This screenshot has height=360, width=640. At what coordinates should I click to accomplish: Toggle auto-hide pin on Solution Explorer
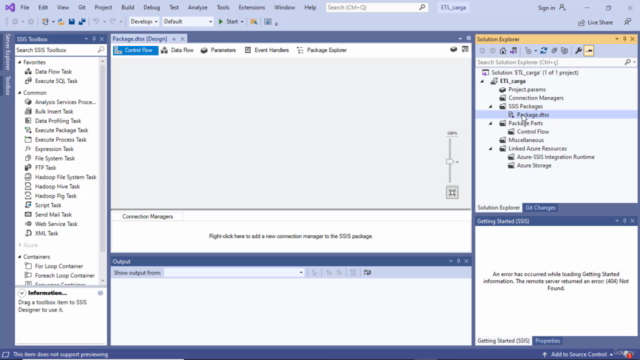624,39
